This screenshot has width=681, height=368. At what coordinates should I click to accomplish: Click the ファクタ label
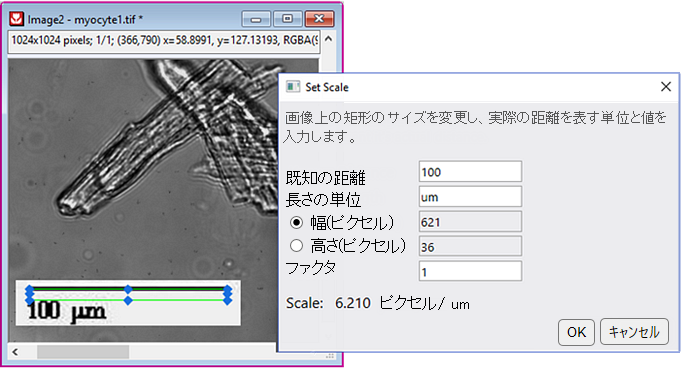pos(311,268)
